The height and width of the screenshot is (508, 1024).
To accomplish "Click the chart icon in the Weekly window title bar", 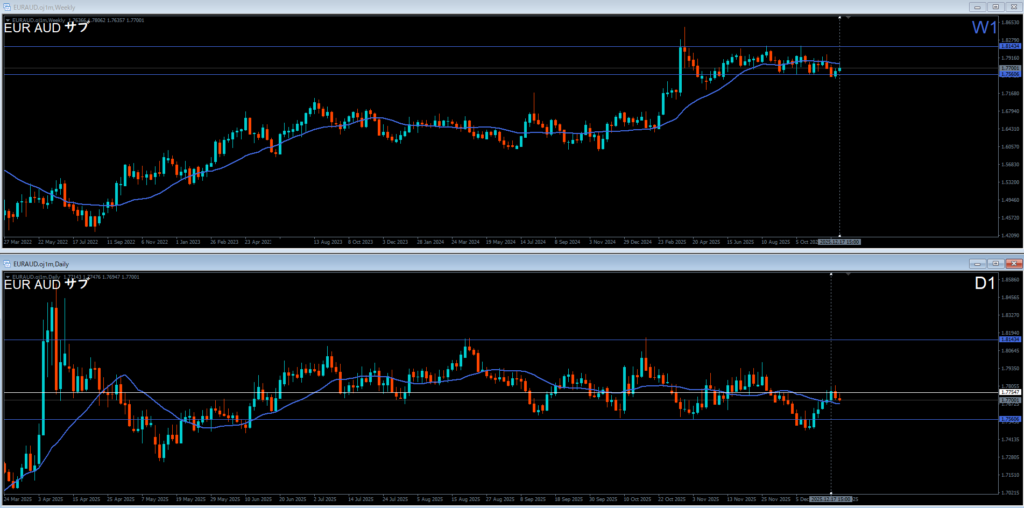I will (7, 6).
